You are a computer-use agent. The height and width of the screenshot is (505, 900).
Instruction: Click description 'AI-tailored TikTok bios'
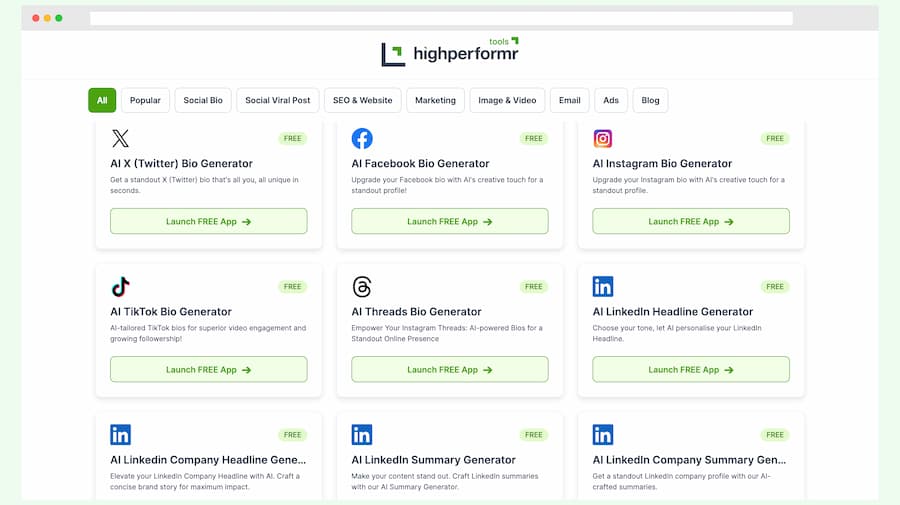(x=208, y=333)
